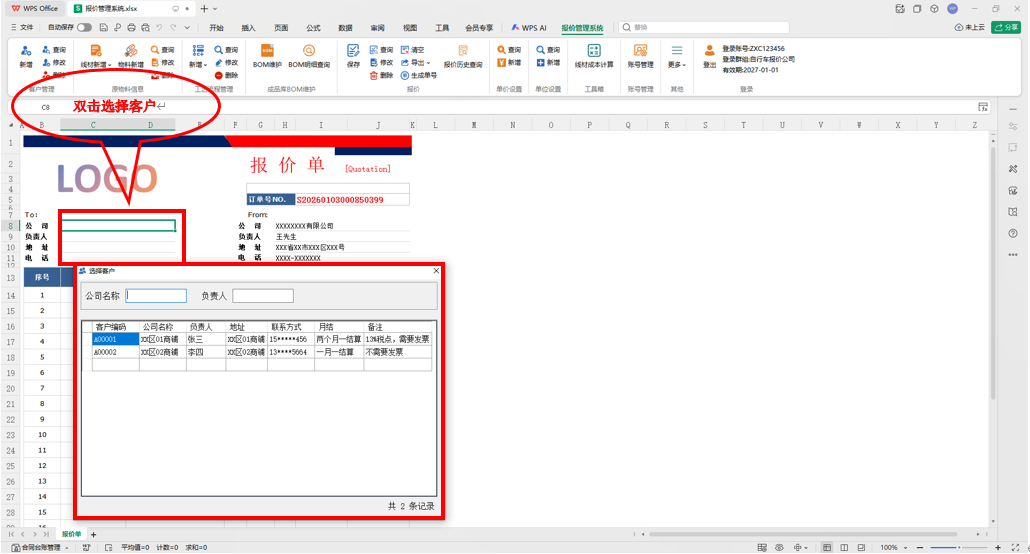Click 物料新增 in the 原物料信息 group

131,56
